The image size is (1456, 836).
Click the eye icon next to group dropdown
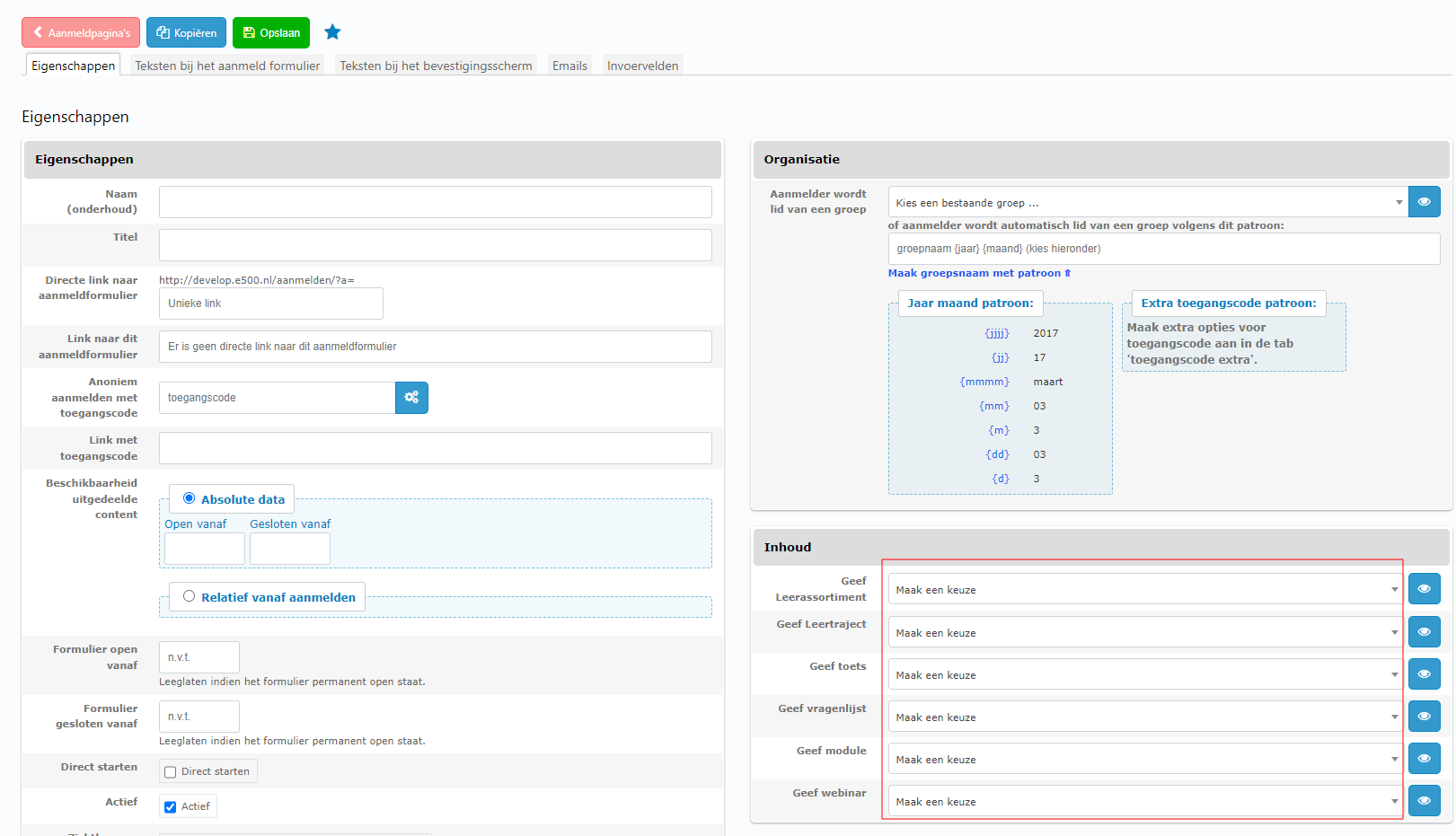tap(1424, 202)
